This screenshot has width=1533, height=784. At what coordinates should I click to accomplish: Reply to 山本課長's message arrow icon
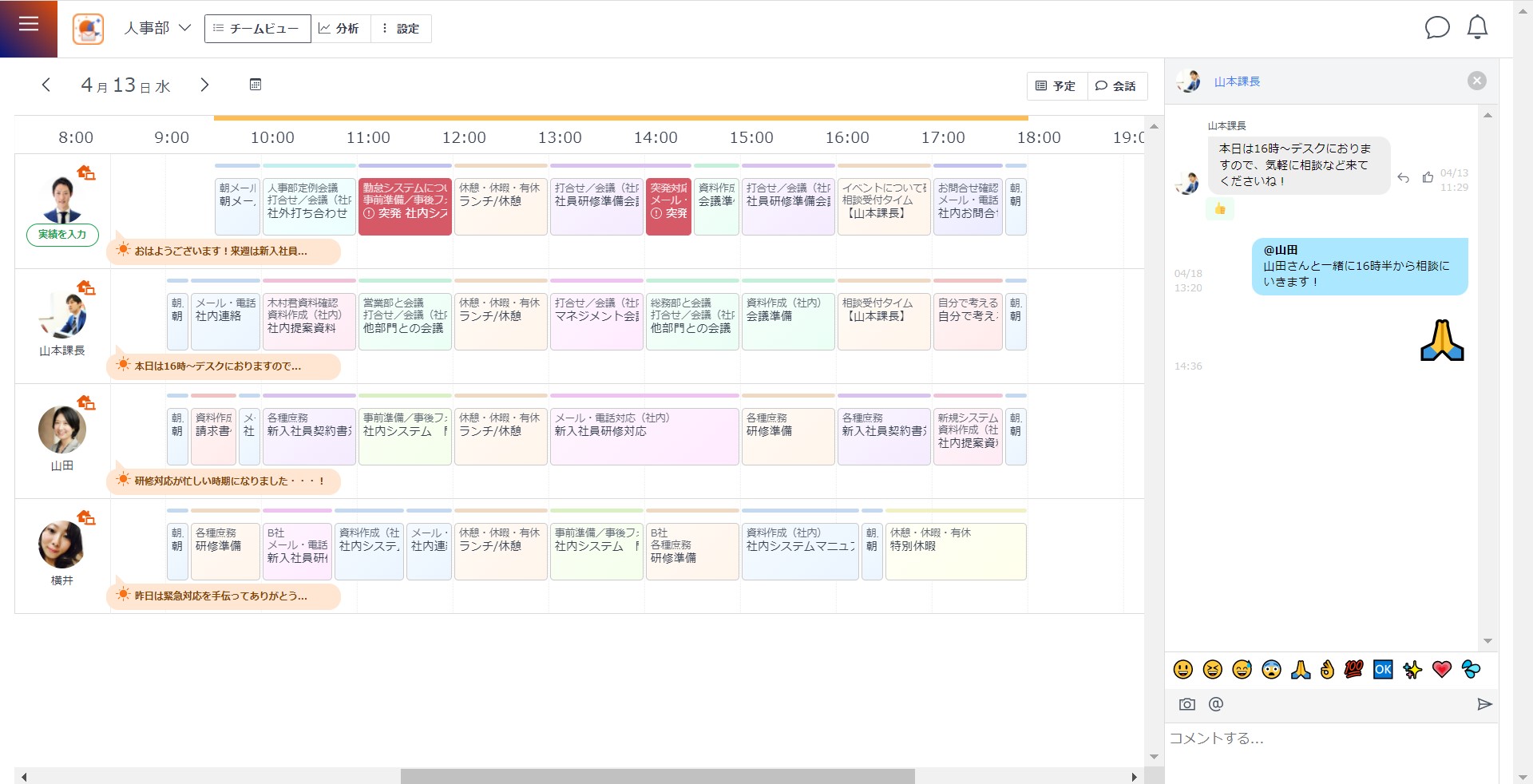click(1404, 178)
